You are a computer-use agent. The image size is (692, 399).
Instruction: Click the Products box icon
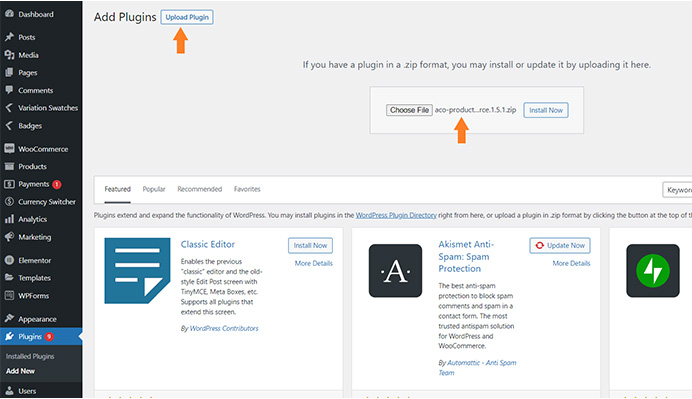tap(9, 166)
